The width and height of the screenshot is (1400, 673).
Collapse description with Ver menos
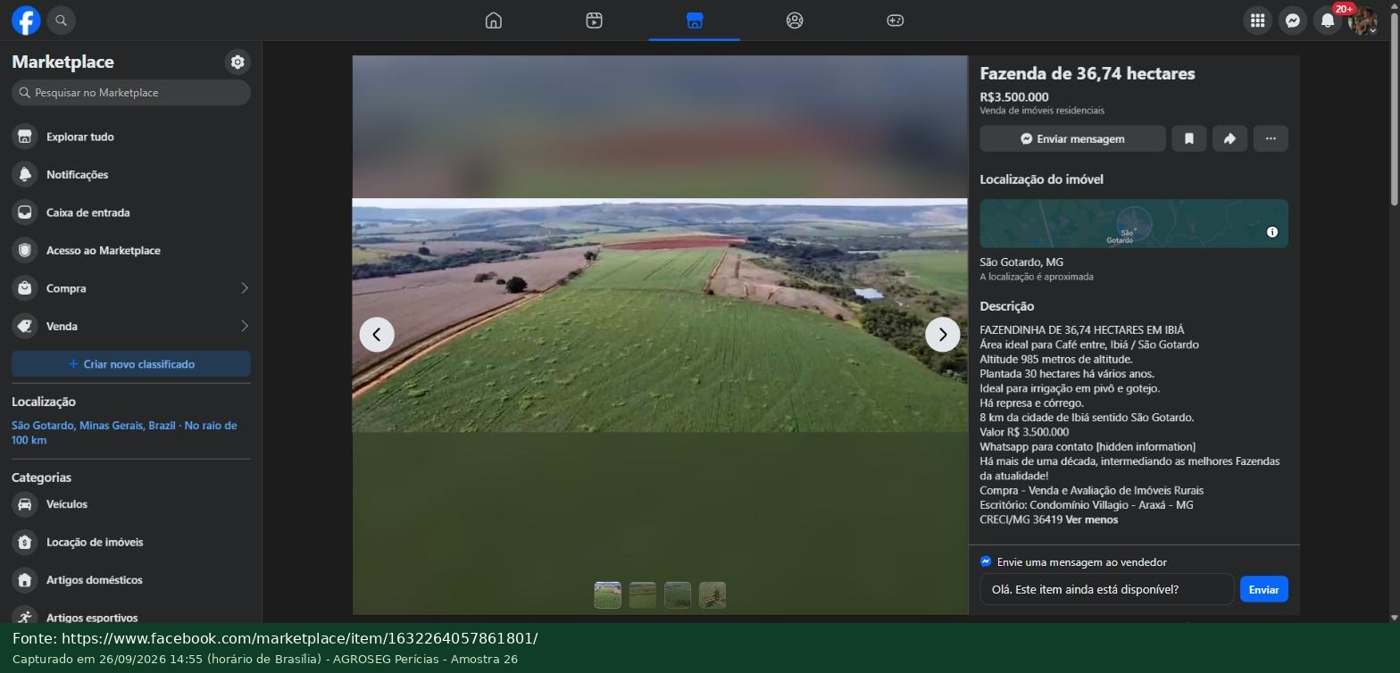pos(1092,520)
